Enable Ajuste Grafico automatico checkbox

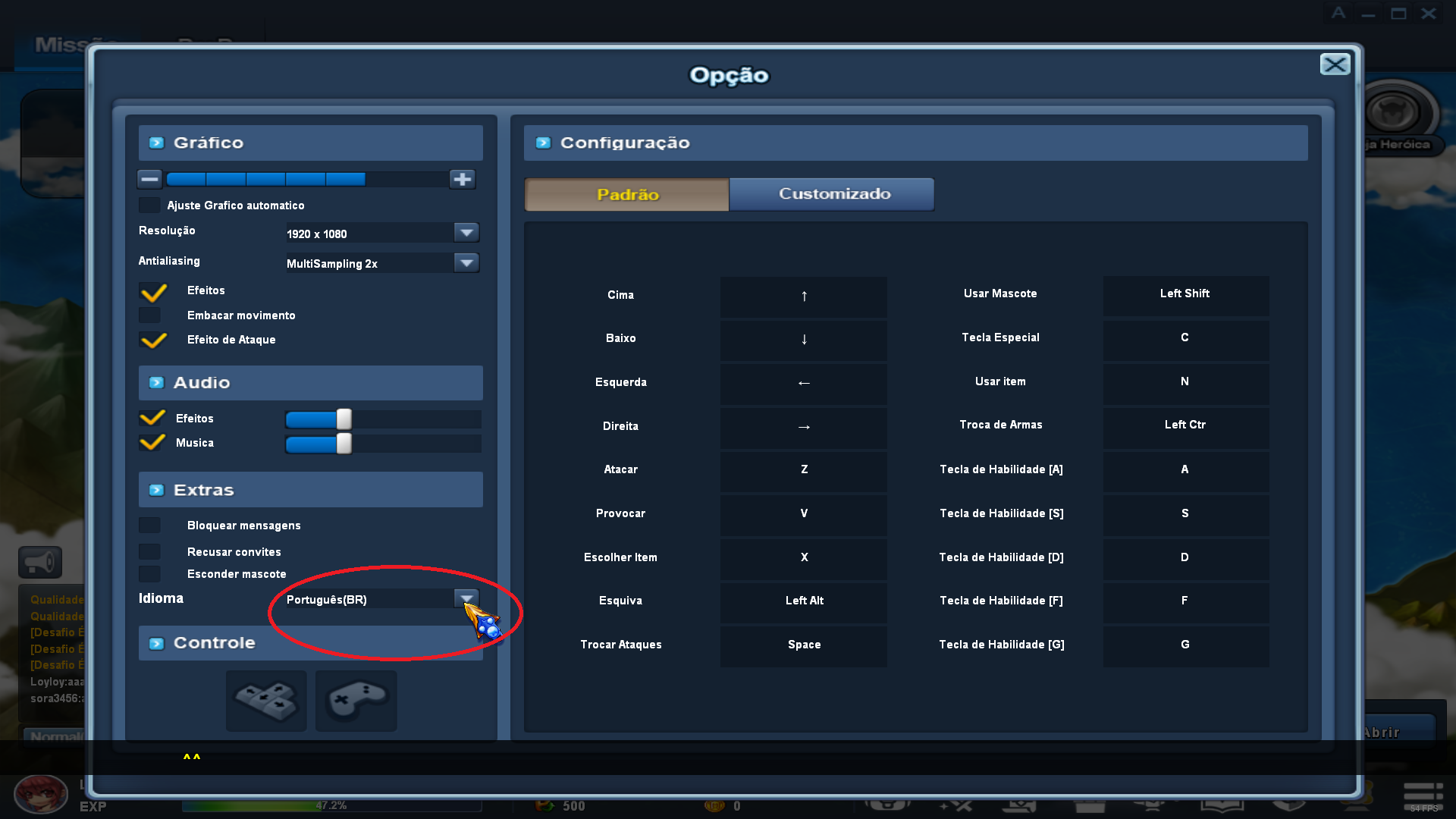click(149, 206)
